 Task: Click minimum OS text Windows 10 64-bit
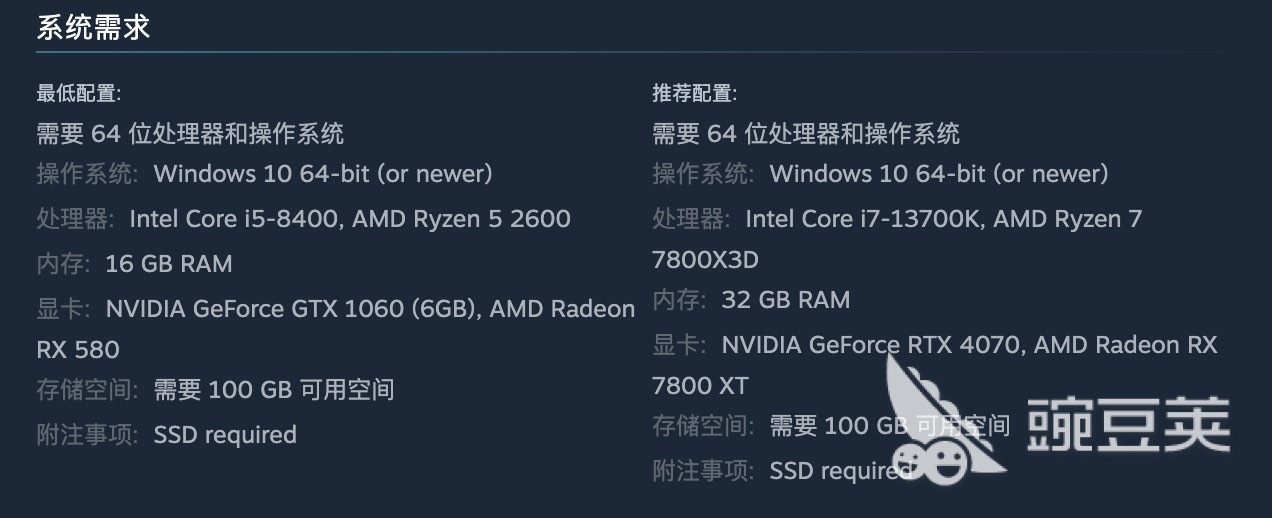coord(323,174)
